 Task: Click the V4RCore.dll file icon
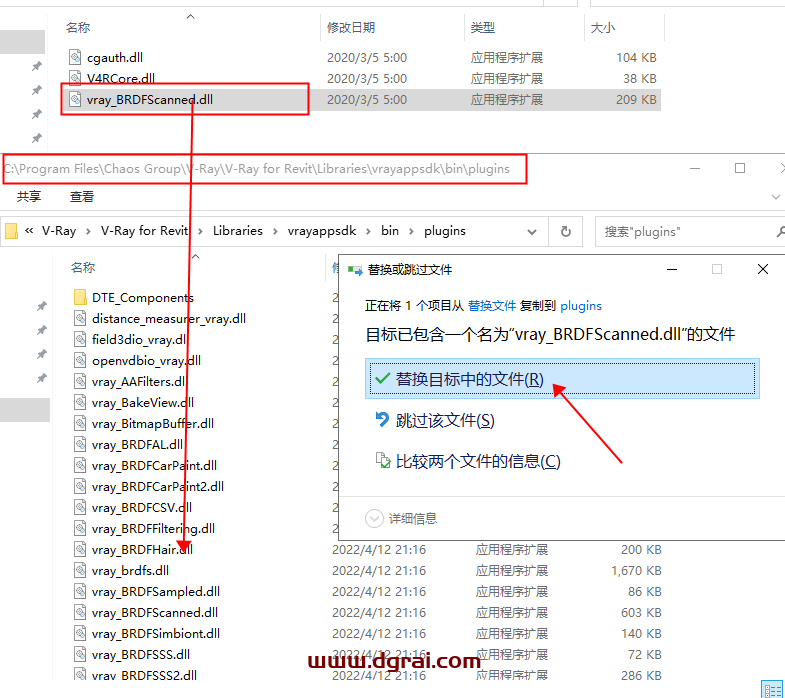tap(75, 79)
